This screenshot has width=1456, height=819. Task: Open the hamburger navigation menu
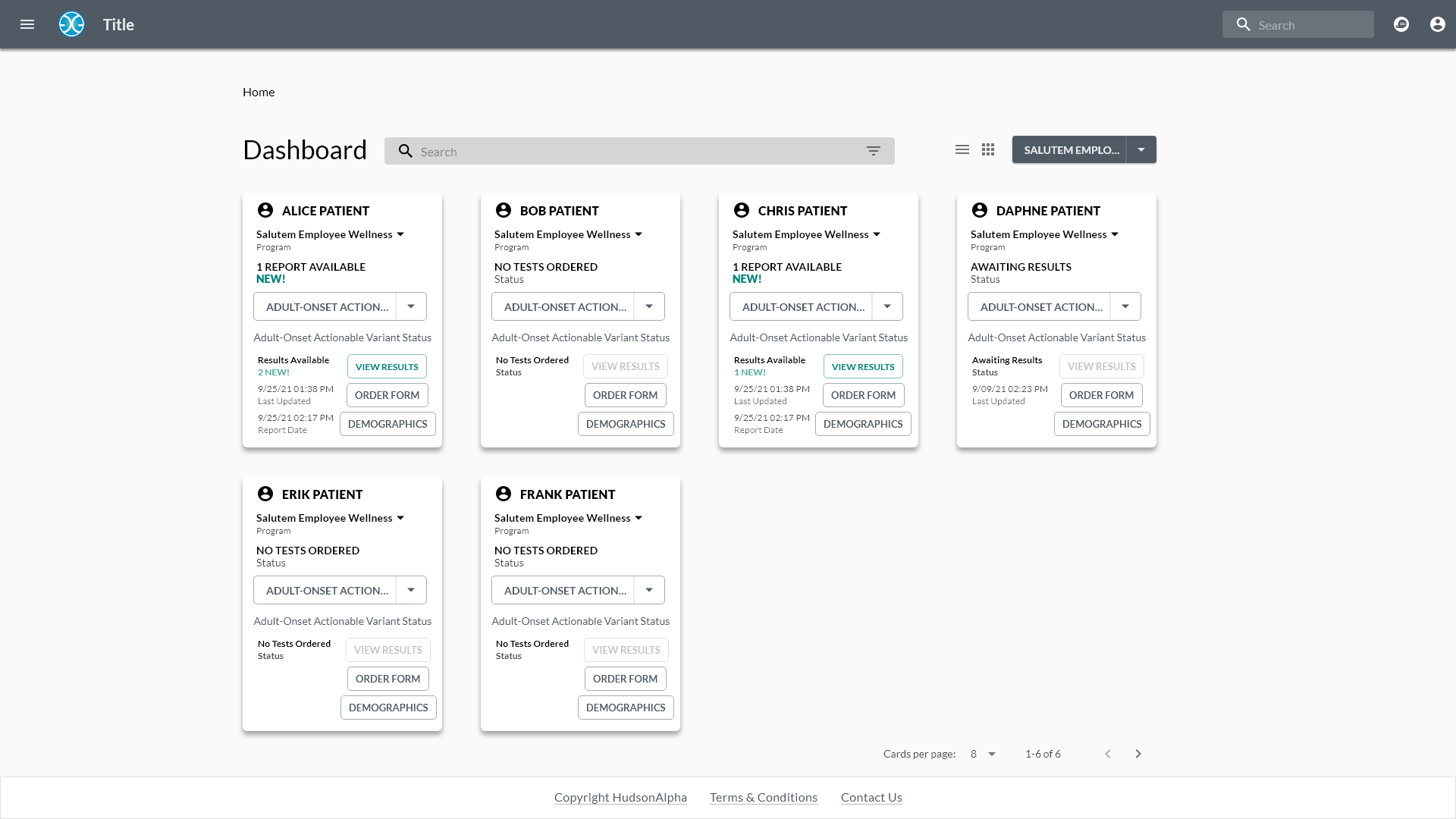27,24
